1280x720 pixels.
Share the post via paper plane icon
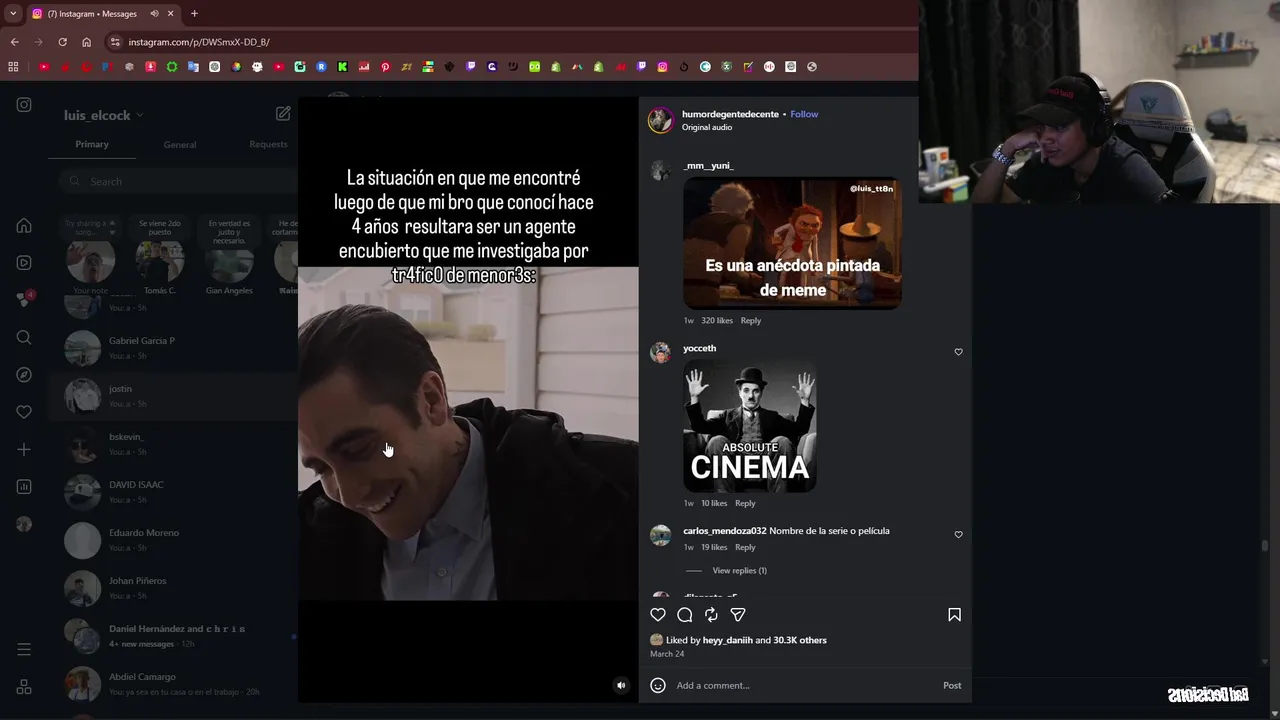[x=738, y=615]
